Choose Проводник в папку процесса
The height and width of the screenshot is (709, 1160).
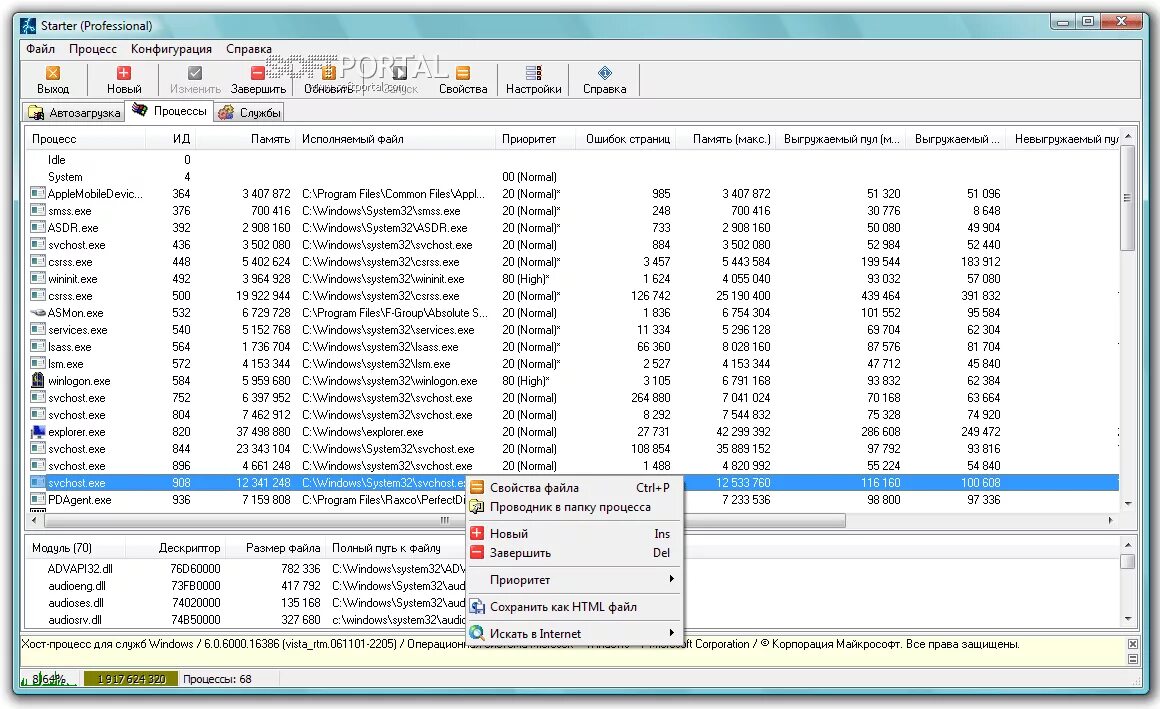[x=574, y=507]
